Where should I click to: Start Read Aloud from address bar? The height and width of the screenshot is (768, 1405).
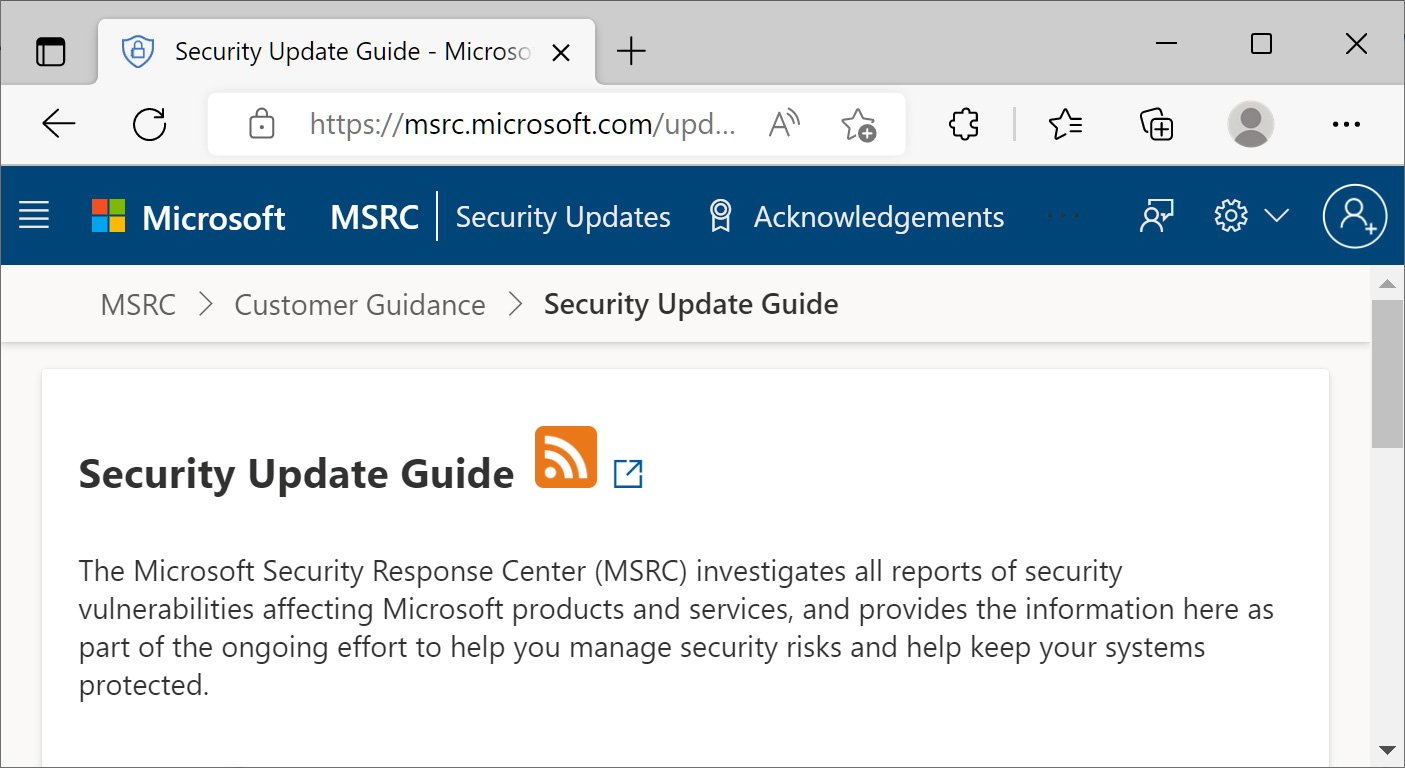tap(784, 124)
